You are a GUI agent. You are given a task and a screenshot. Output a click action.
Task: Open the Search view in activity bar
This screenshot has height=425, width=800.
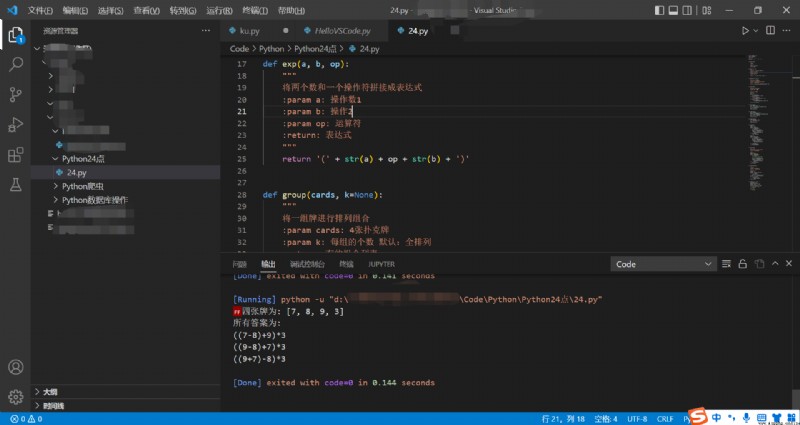[x=16, y=64]
